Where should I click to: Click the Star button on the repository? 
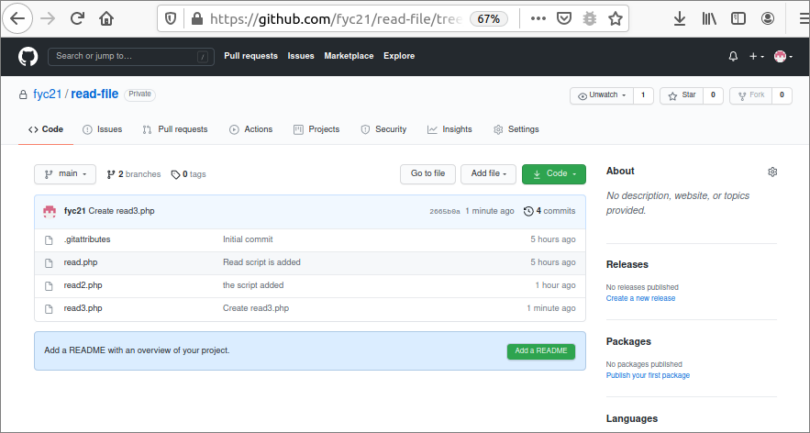[681, 96]
